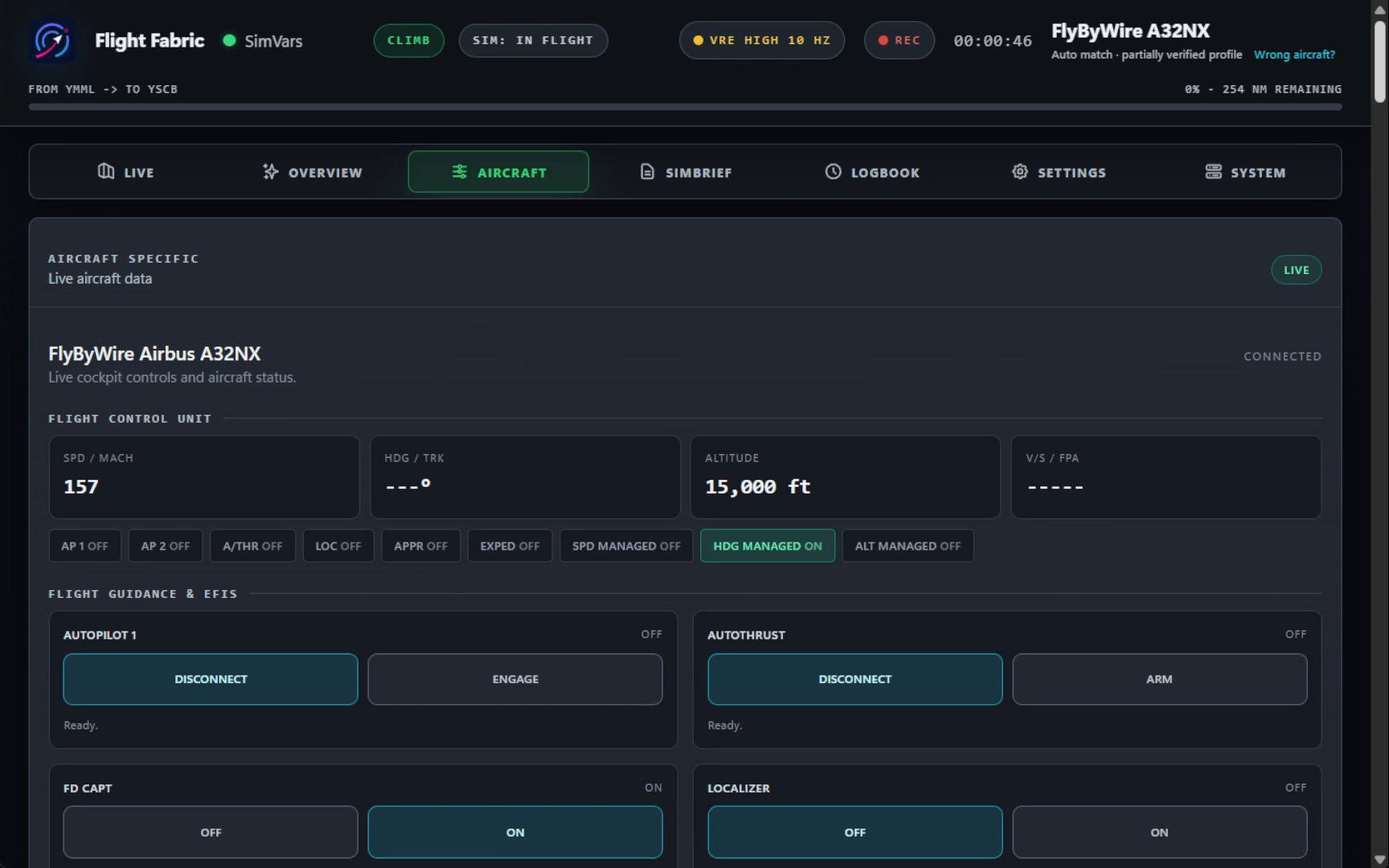The width and height of the screenshot is (1389, 868).
Task: Click Auto match partially verified profile text
Action: pos(1146,55)
